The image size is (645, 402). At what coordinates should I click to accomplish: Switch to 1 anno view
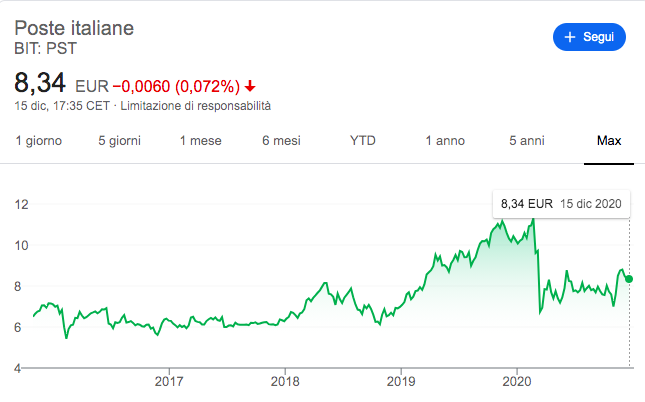445,141
